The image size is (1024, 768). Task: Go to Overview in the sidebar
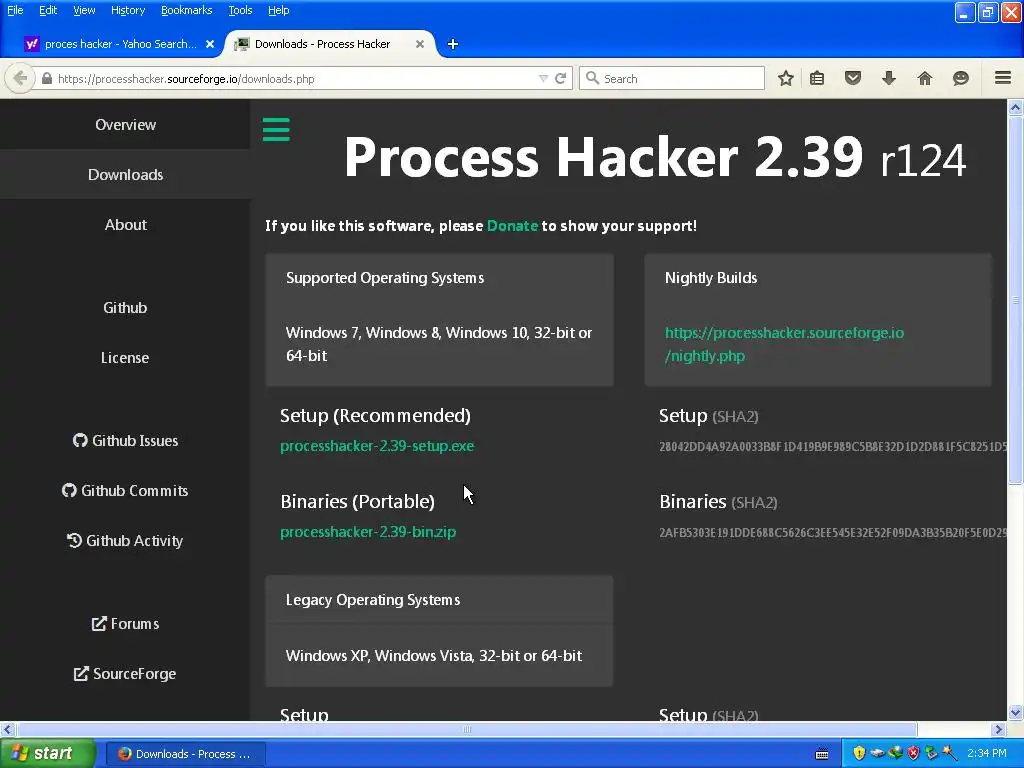125,124
